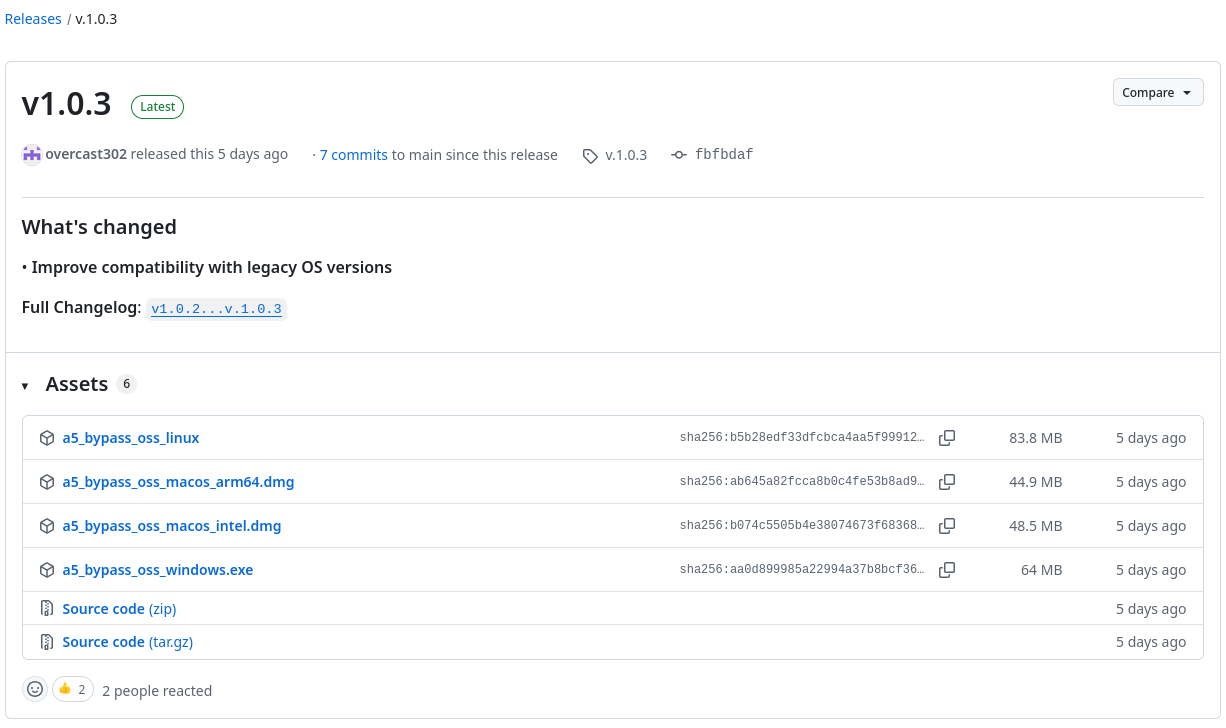Click the package icon beside a5_bypass_oss_linux
The width and height of the screenshot is (1226, 728).
47,437
